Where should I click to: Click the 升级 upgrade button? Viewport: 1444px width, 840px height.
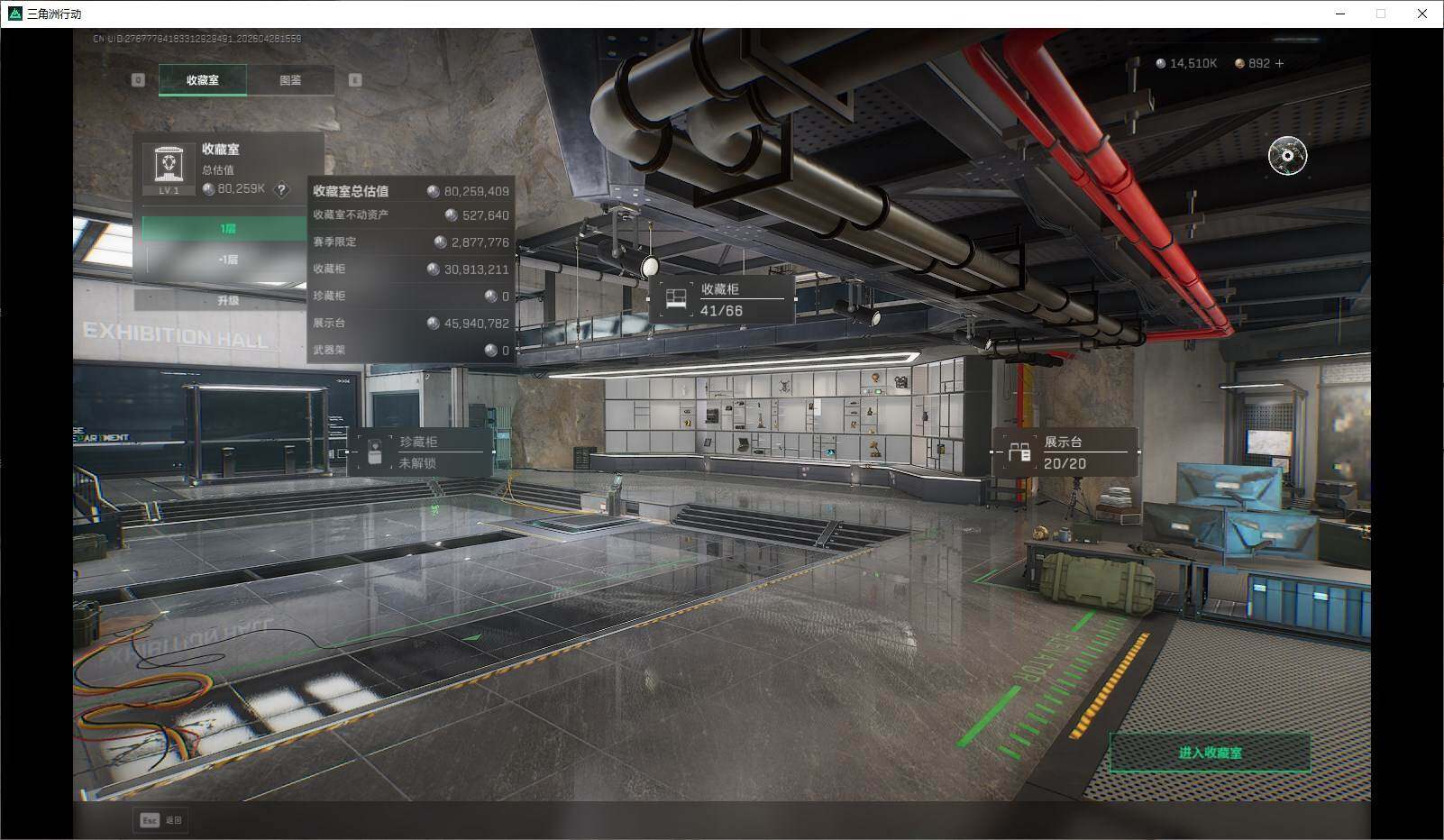(x=228, y=300)
